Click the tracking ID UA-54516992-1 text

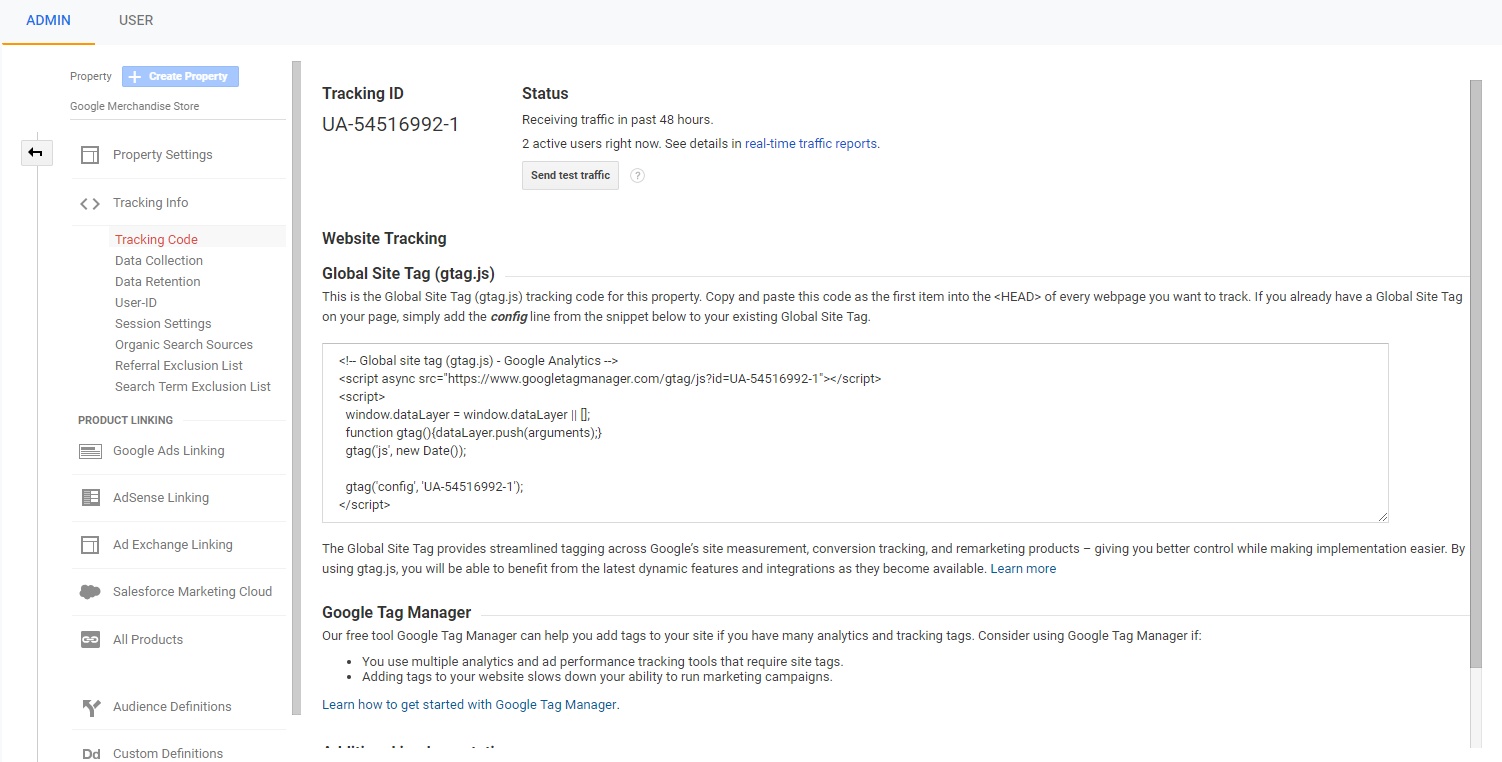coord(390,125)
